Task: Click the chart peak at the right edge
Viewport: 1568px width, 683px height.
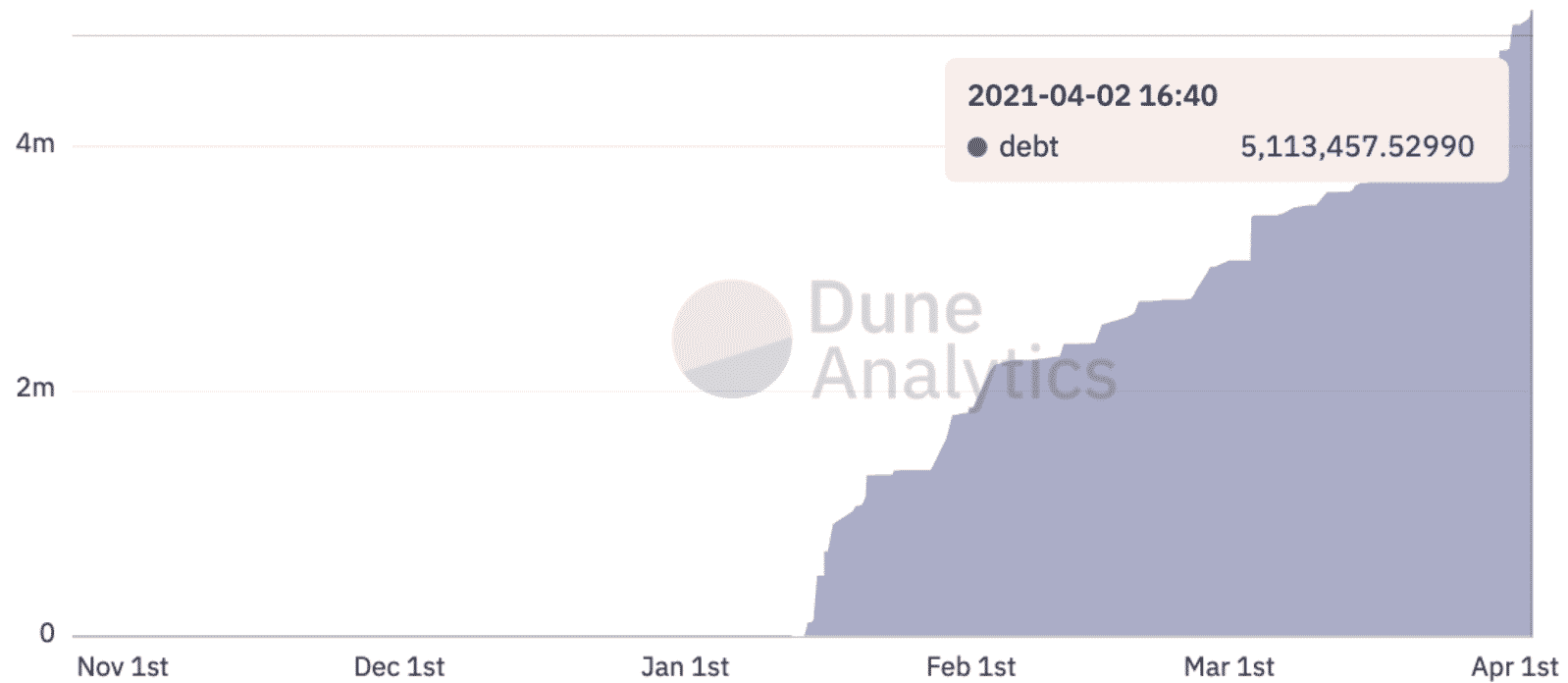Action: 1529,14
